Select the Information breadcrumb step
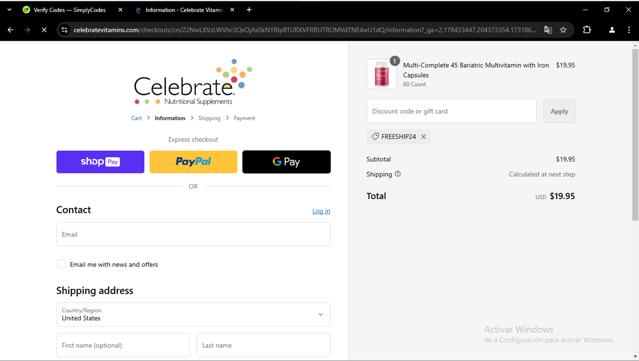 [170, 118]
